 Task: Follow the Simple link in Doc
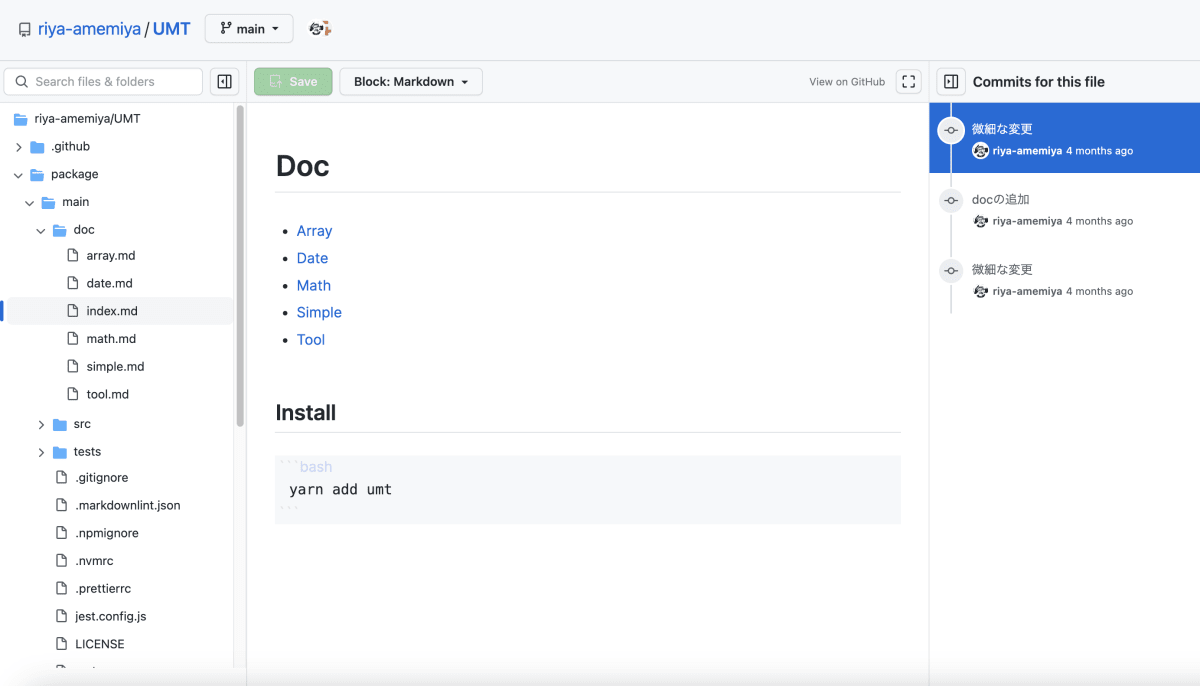point(319,312)
